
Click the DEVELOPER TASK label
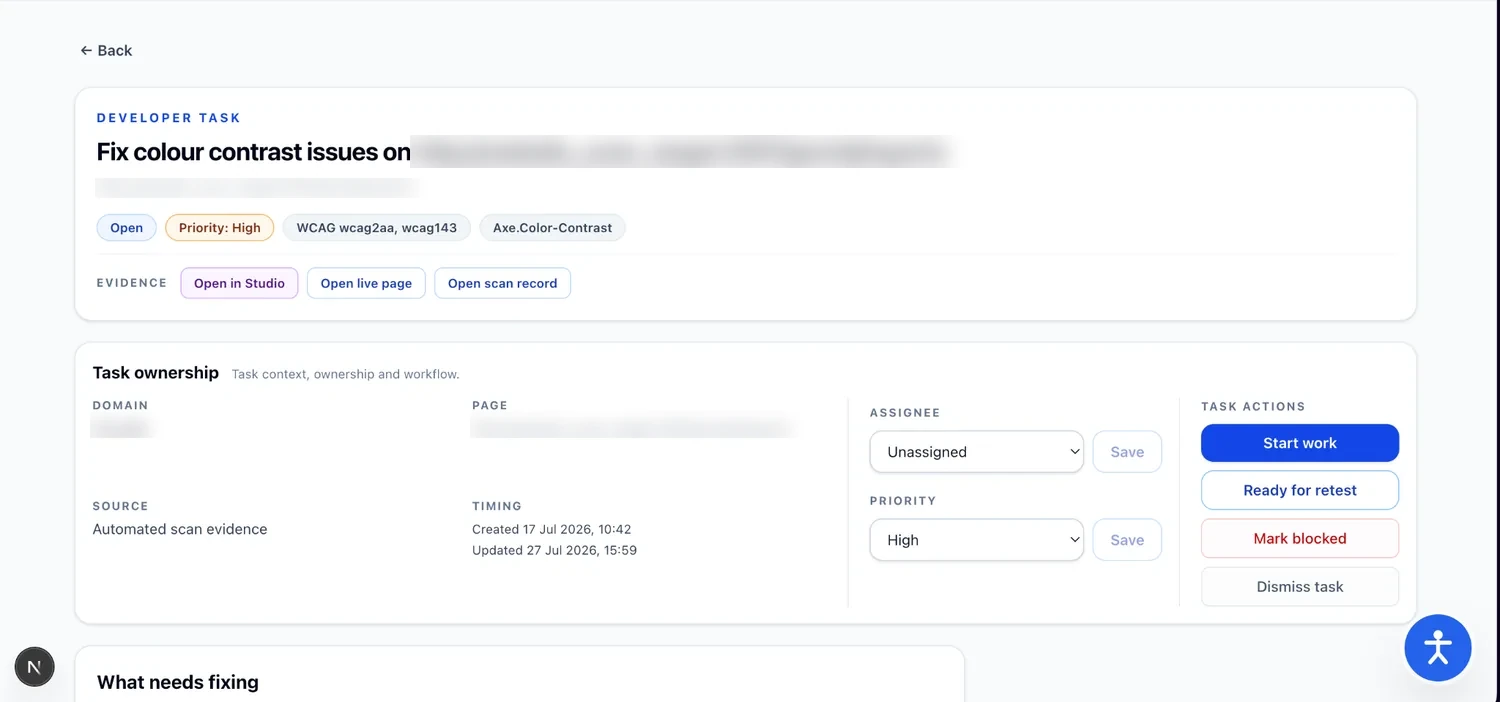168,118
